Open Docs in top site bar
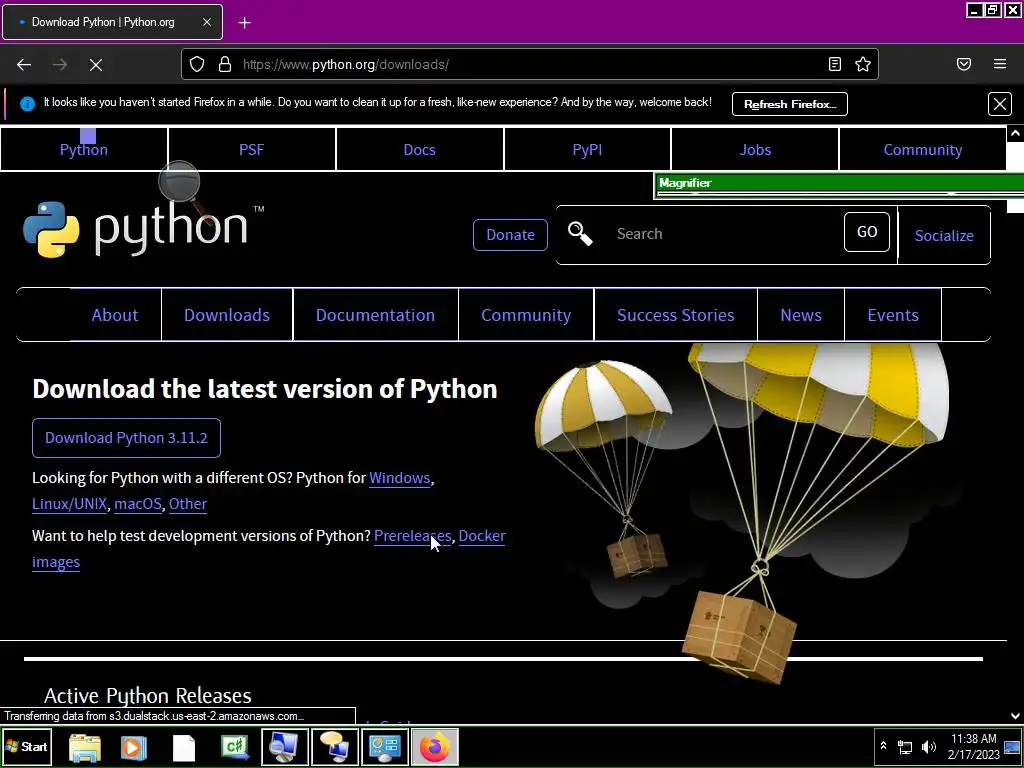Screen dimensions: 1024x768 tap(419, 150)
